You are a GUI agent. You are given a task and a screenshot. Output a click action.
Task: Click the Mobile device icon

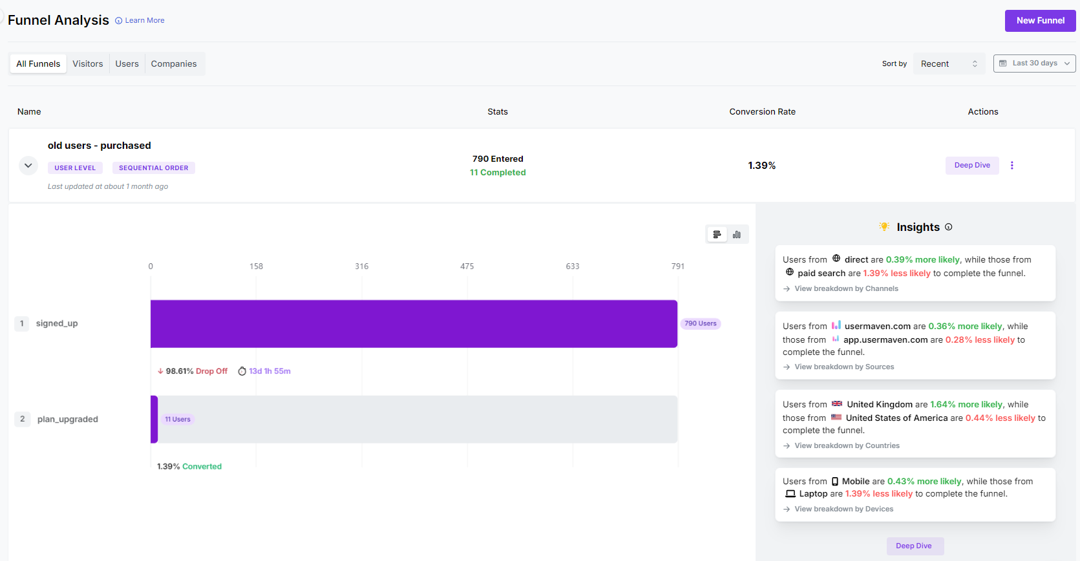click(x=835, y=481)
